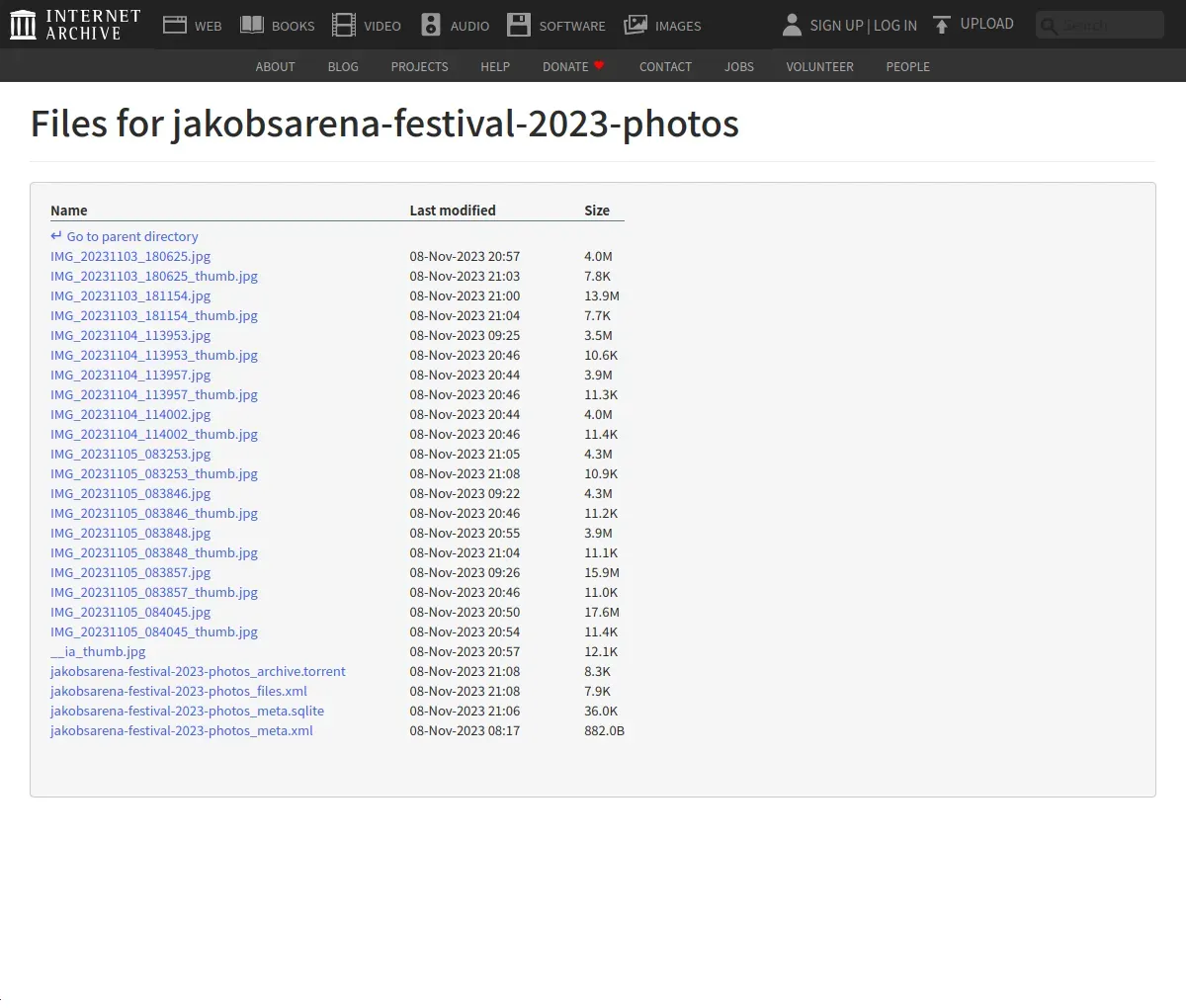
Task: Click the parent directory return arrow icon
Action: [56, 236]
